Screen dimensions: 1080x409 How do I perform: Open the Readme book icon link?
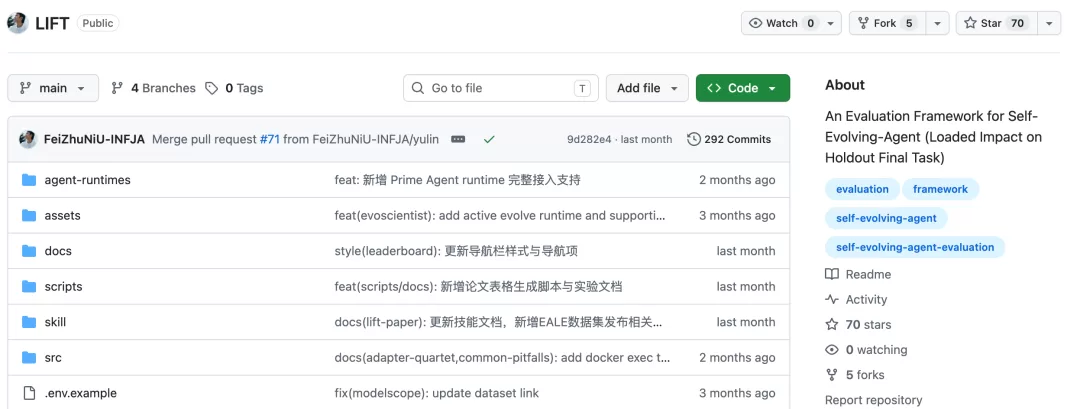pyautogui.click(x=832, y=274)
